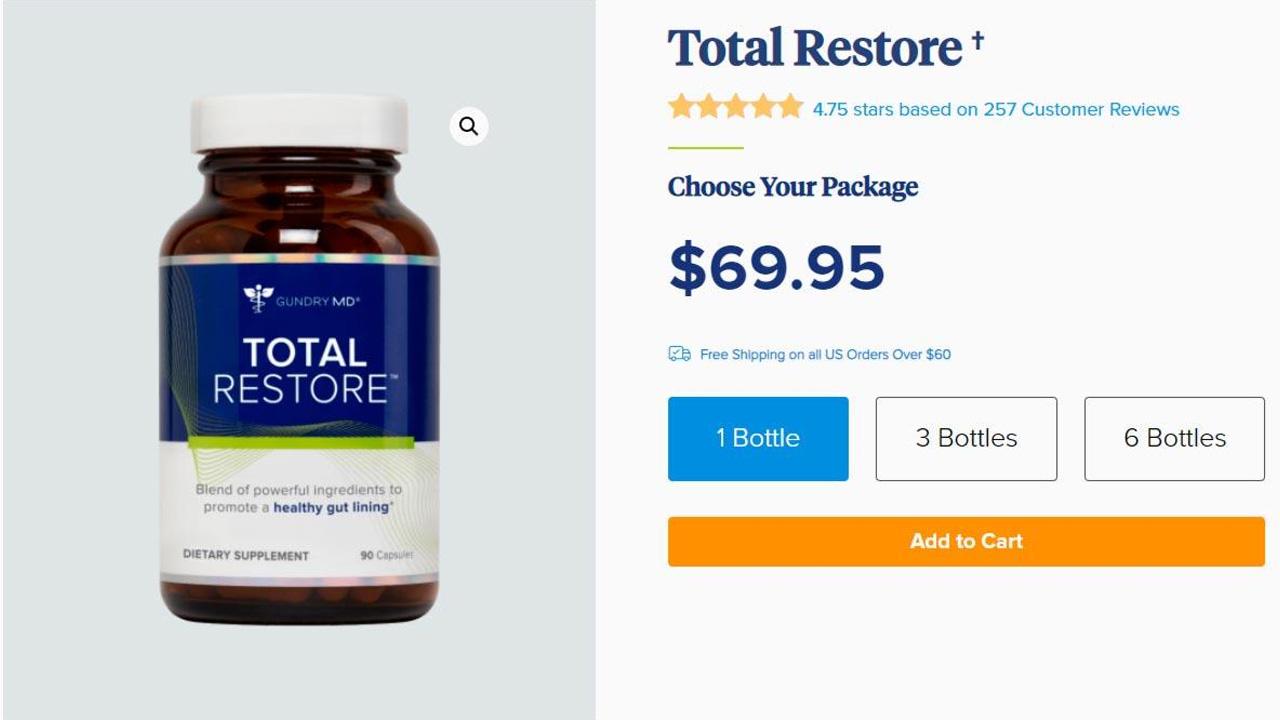Image resolution: width=1280 pixels, height=720 pixels.
Task: Click the orange Add to Cart button
Action: point(966,541)
